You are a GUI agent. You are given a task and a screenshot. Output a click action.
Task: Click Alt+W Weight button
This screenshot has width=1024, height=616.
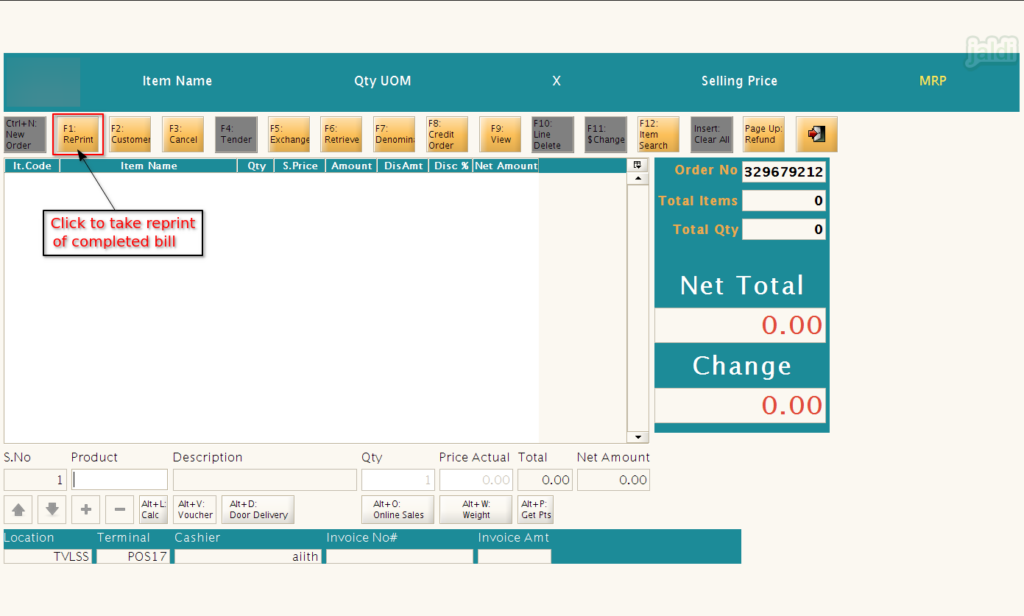(x=476, y=510)
